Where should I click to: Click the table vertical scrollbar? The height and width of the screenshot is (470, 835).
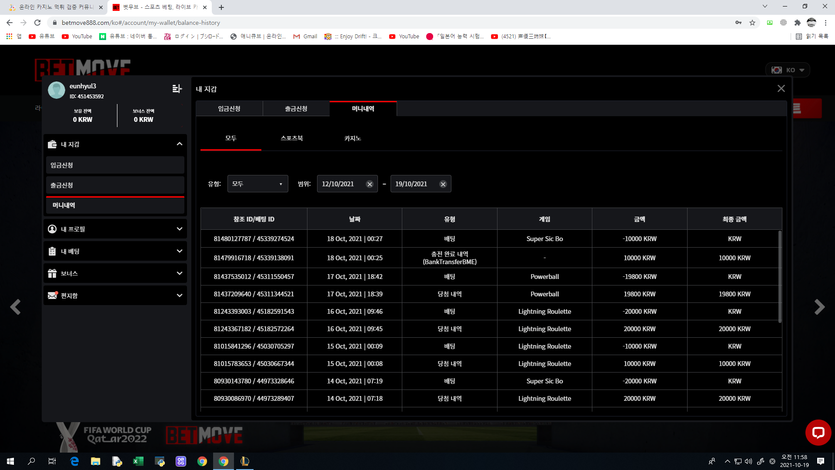(x=780, y=276)
